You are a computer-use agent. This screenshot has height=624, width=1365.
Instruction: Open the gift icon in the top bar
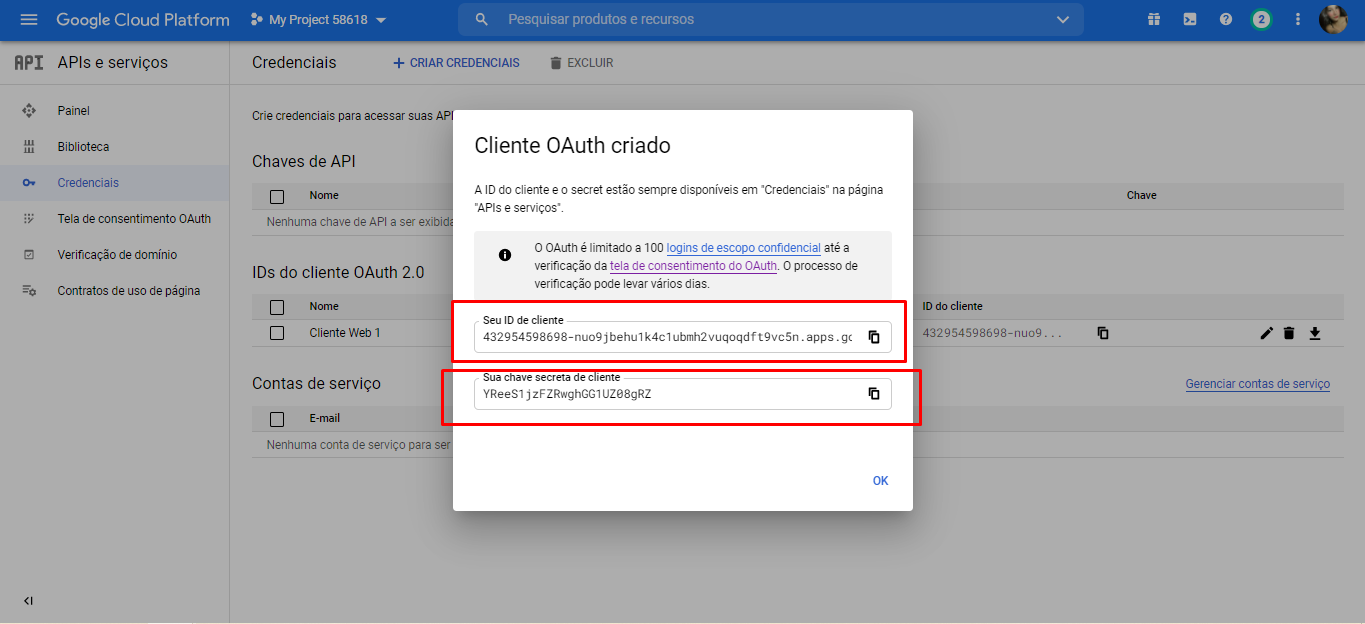tap(1154, 19)
